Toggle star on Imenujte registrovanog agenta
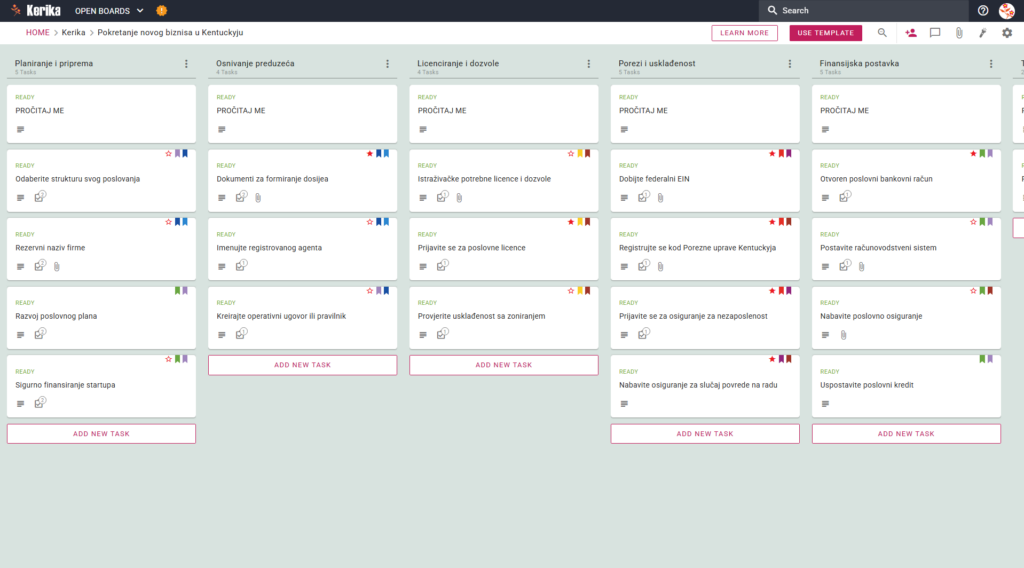 [x=370, y=222]
